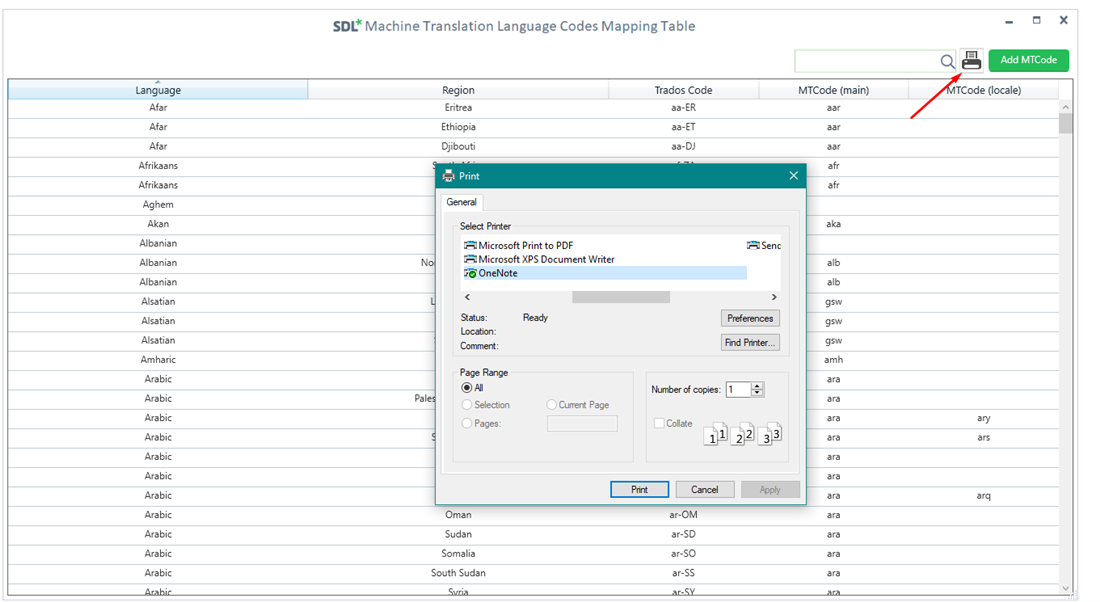Select the Oman region cell
Image resolution: width=1100 pixels, height=602 pixels.
click(x=458, y=515)
